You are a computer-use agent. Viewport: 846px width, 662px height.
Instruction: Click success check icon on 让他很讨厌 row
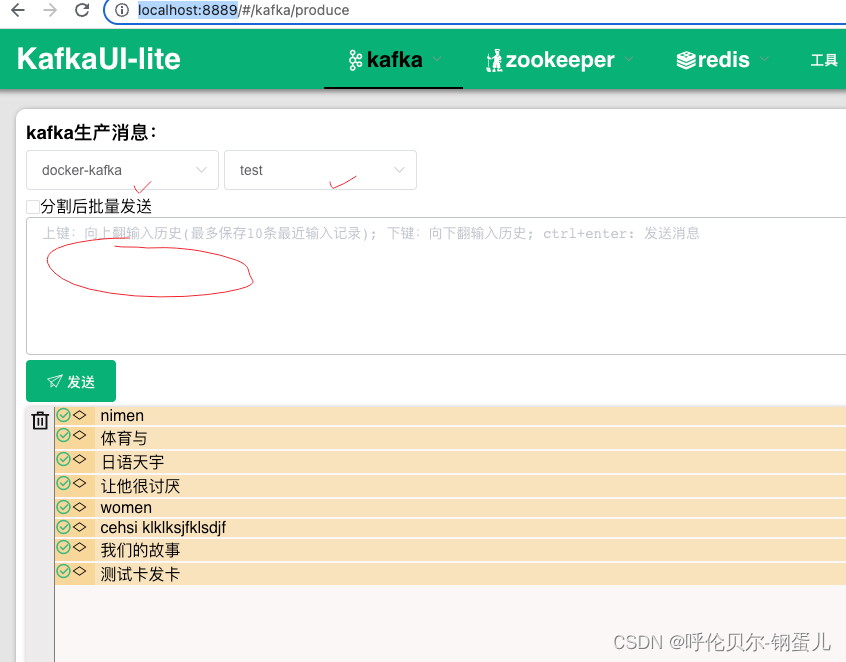click(64, 483)
